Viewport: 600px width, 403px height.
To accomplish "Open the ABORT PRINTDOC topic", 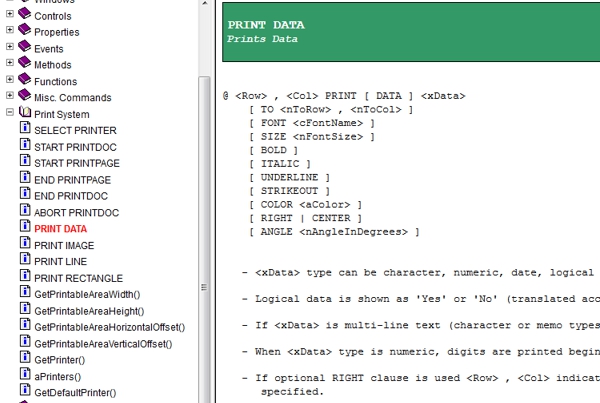I will pos(77,213).
